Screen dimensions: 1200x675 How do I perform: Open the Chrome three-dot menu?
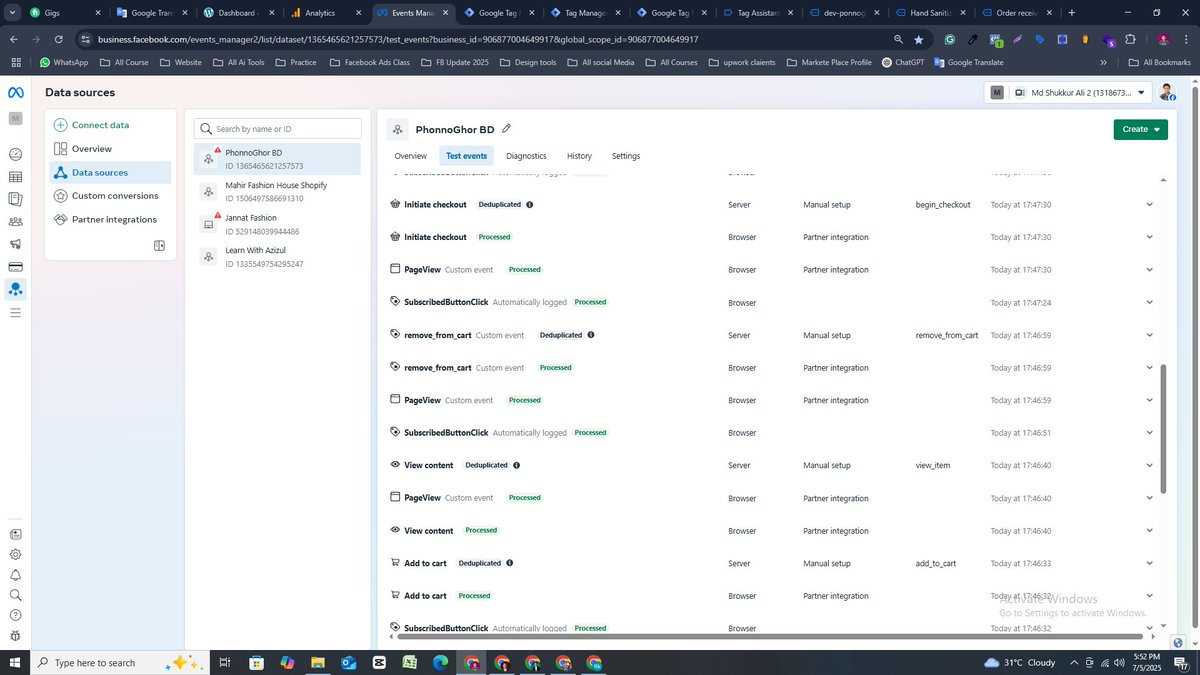(x=1186, y=39)
